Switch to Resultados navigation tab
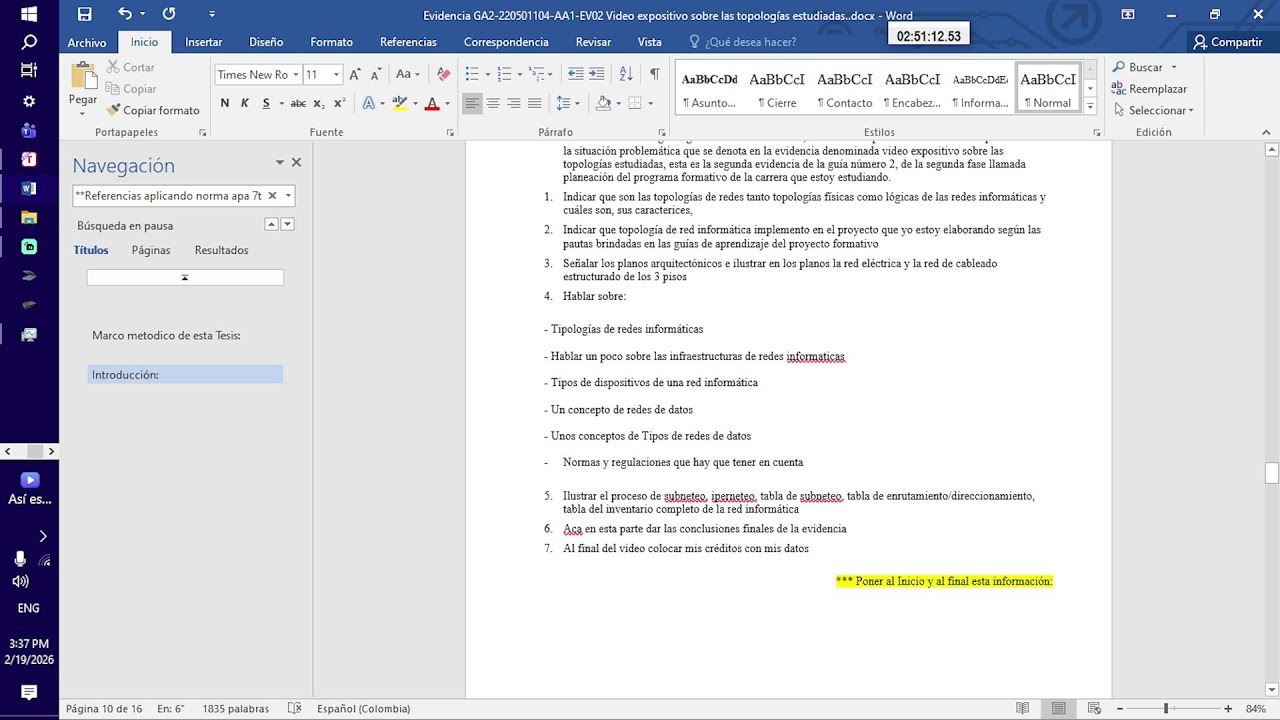 click(221, 250)
